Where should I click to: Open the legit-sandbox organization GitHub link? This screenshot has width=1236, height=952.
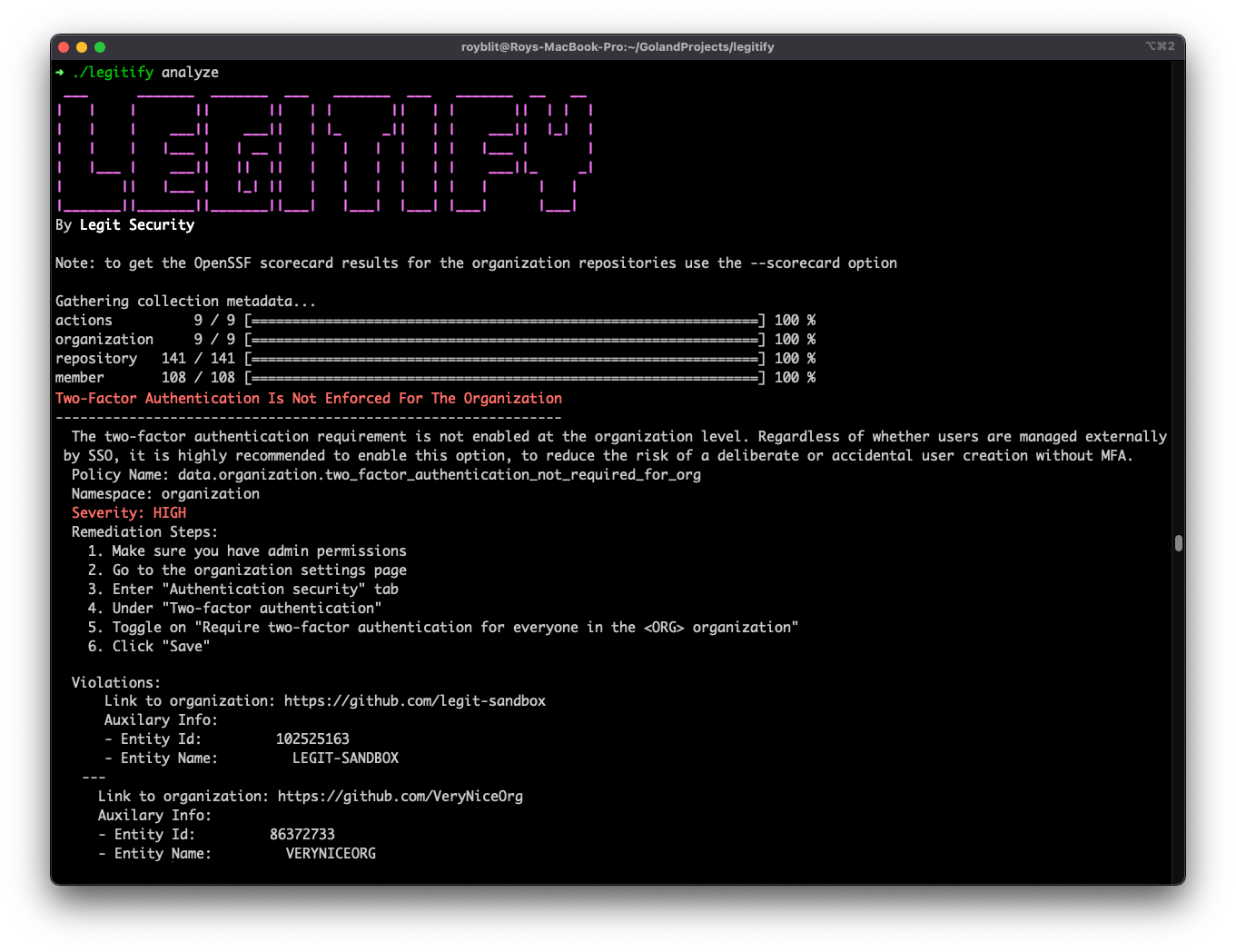click(x=414, y=700)
